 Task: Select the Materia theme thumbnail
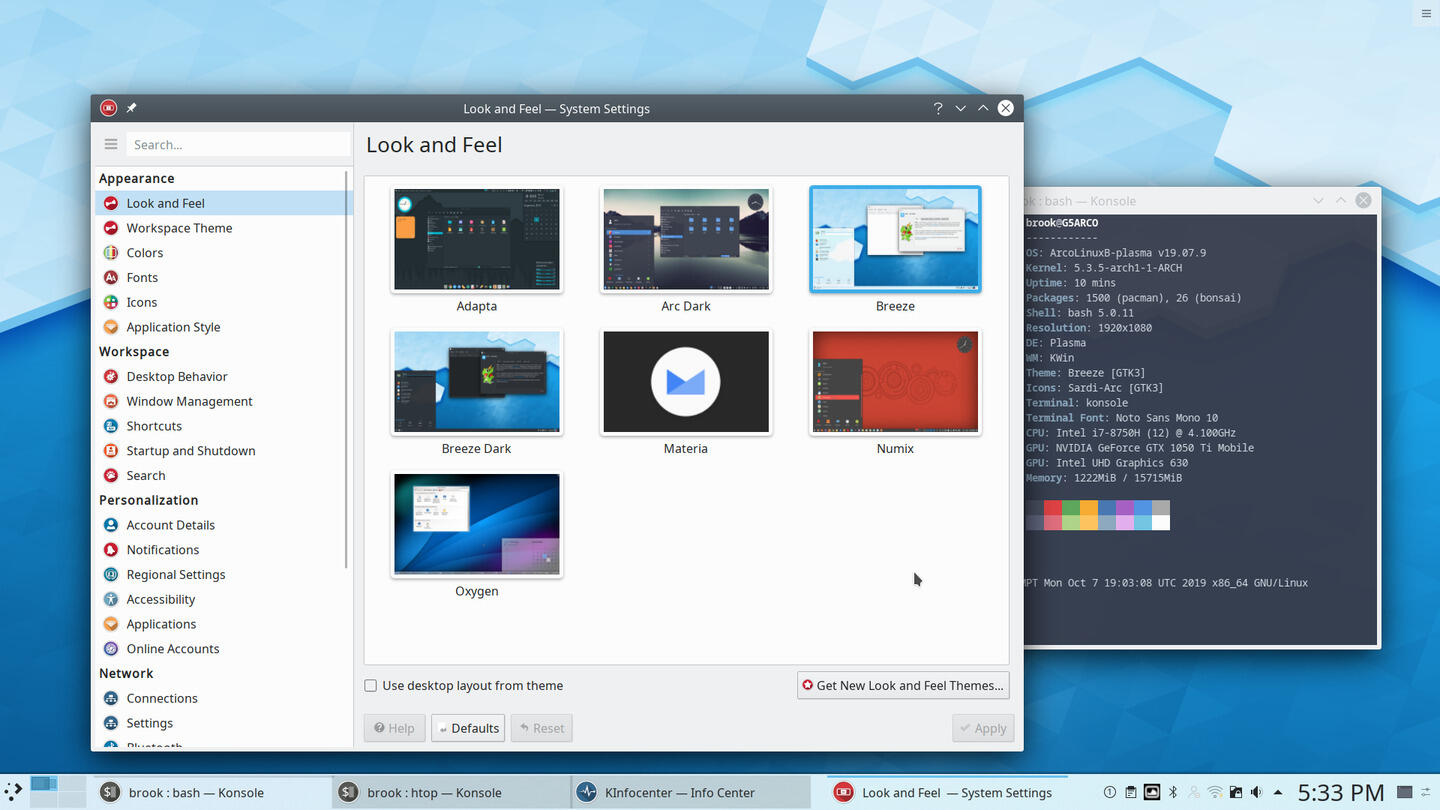(686, 382)
